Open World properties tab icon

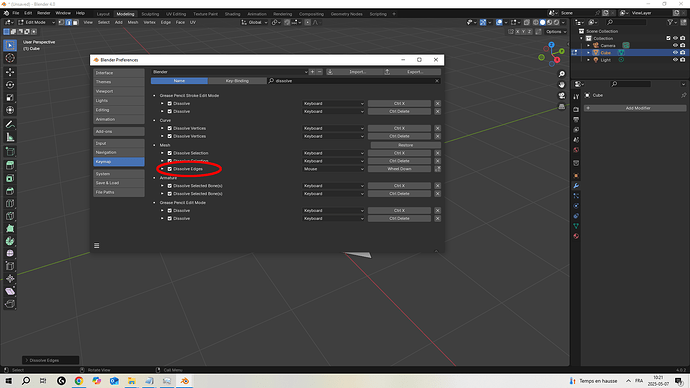click(576, 150)
